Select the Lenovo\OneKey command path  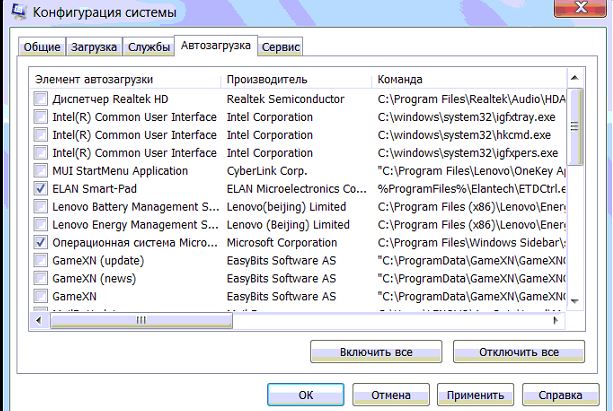(471, 171)
